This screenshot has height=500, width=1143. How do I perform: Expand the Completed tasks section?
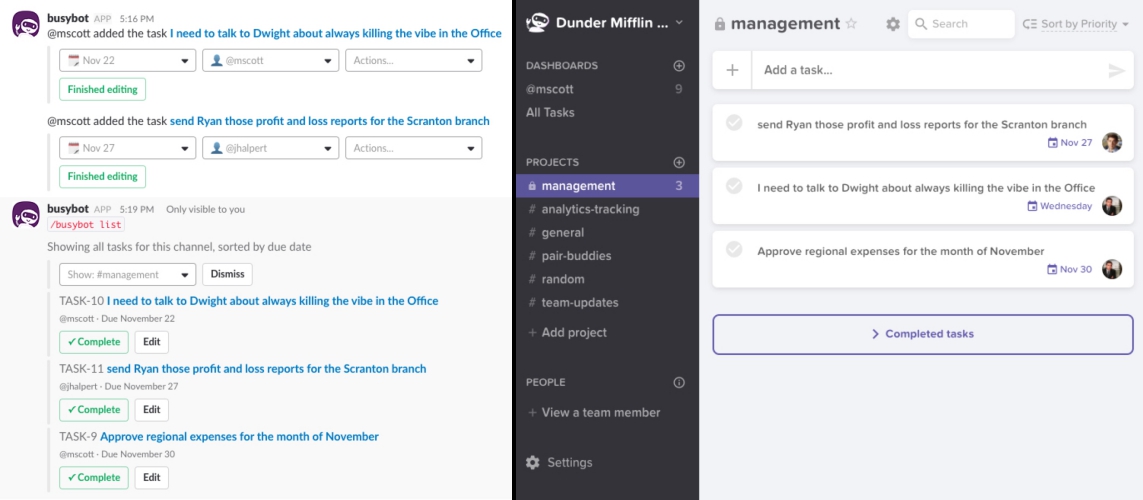922,334
